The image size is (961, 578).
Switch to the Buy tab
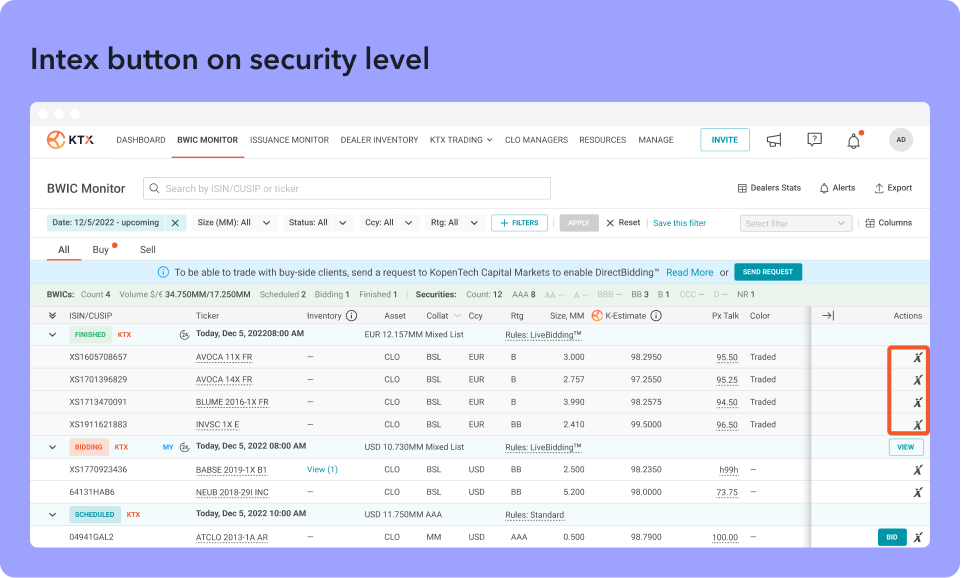coord(101,250)
